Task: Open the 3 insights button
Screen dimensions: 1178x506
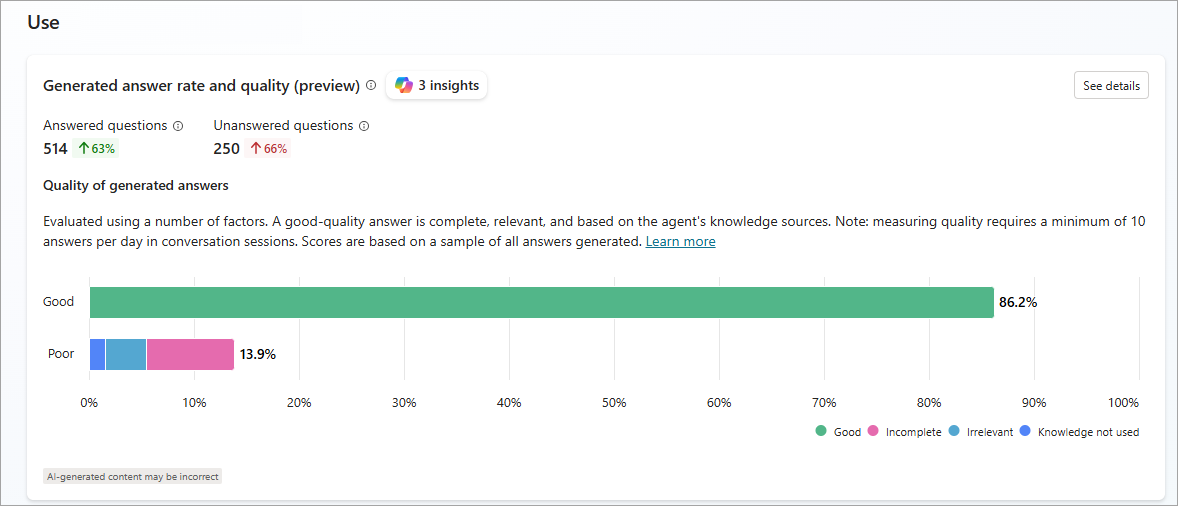Action: (437, 86)
